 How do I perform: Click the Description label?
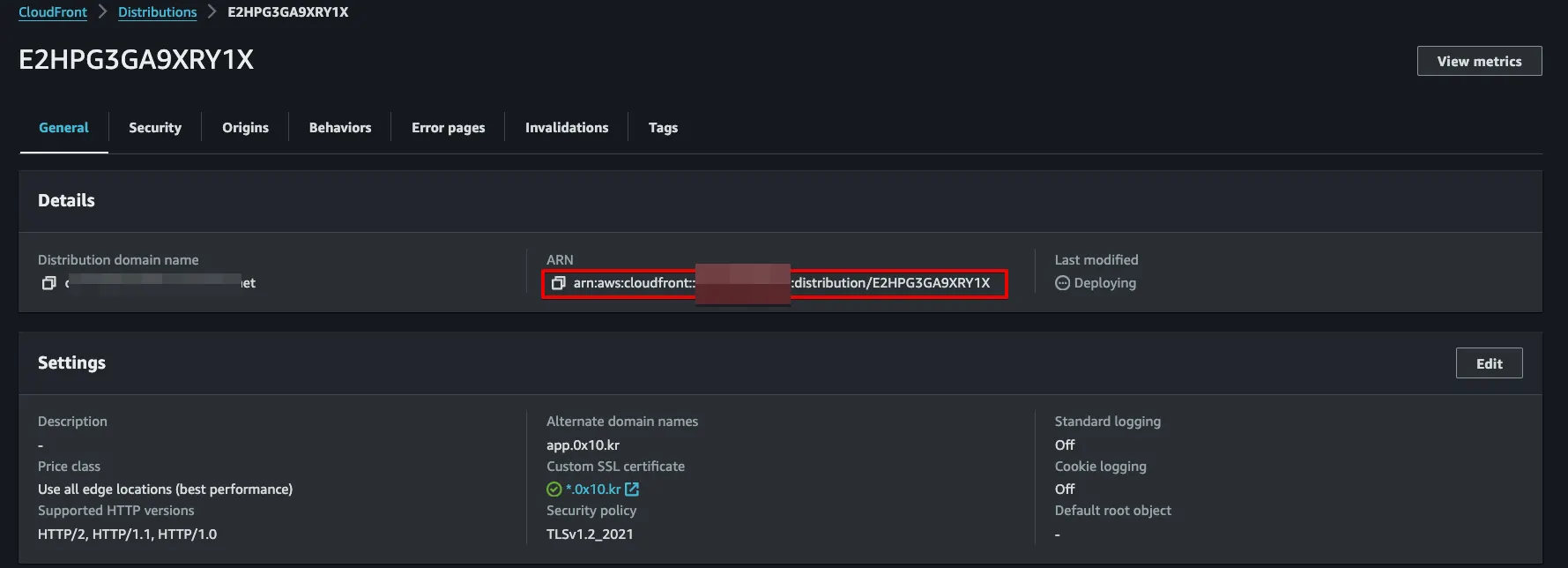click(72, 422)
